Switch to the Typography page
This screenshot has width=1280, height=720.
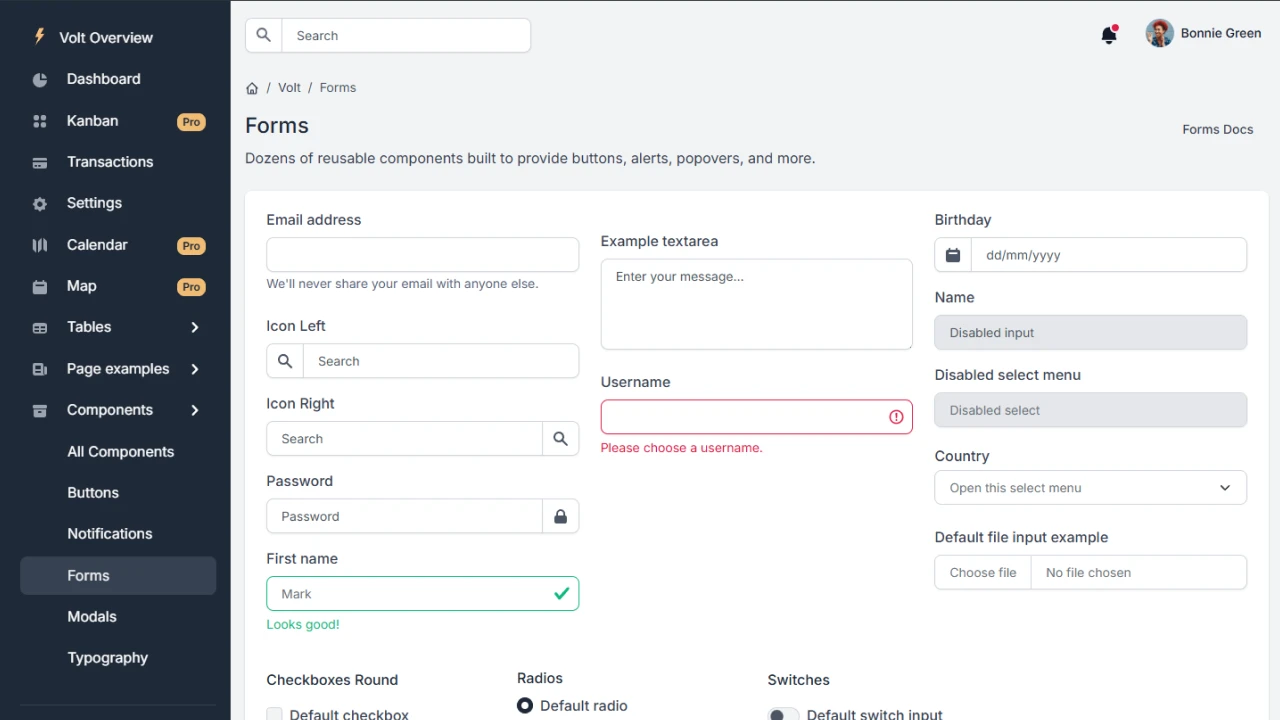[107, 658]
